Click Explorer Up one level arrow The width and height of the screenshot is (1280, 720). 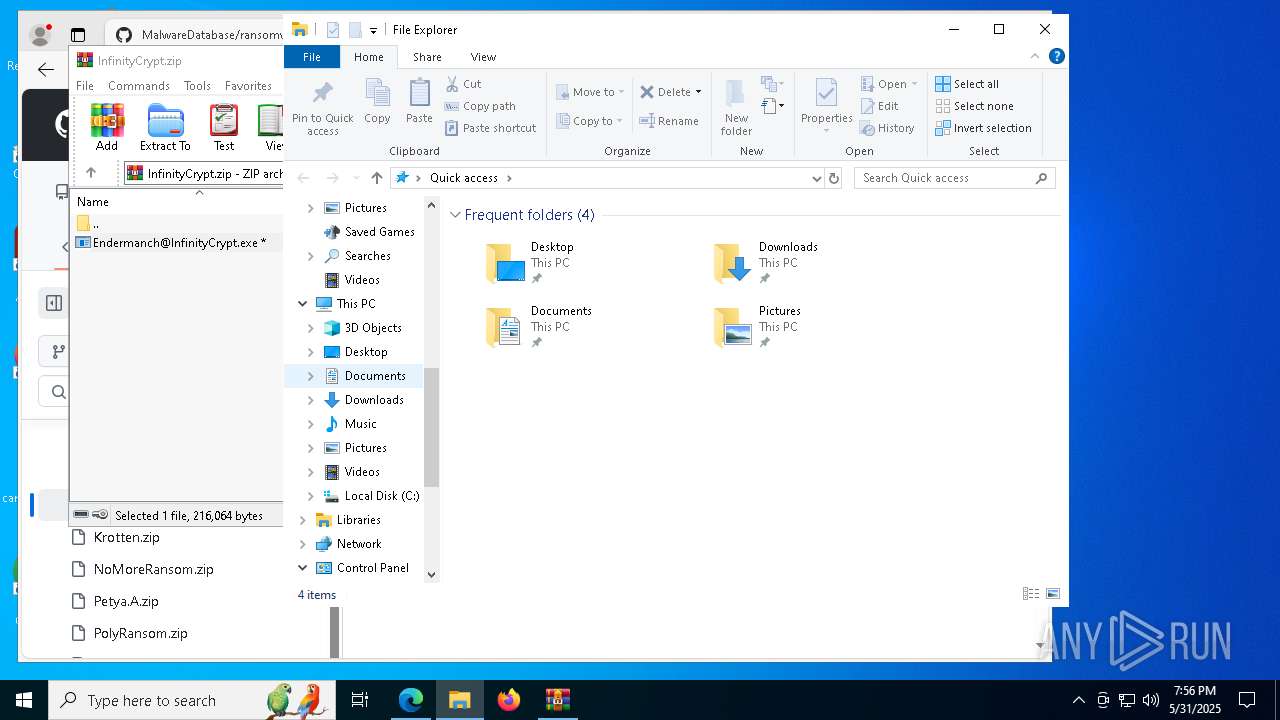[x=376, y=178]
